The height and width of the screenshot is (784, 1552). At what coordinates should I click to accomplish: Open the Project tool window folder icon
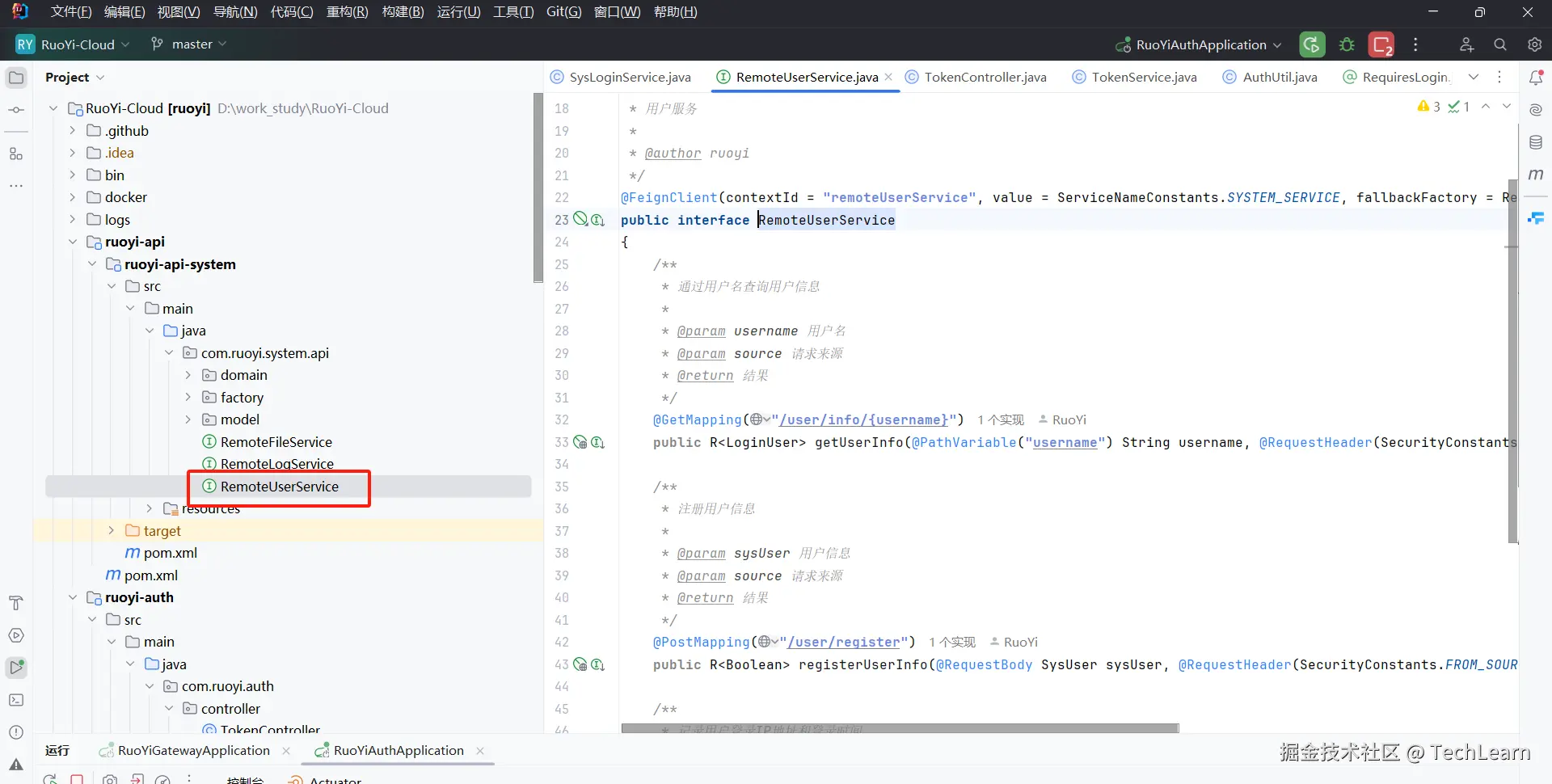16,78
